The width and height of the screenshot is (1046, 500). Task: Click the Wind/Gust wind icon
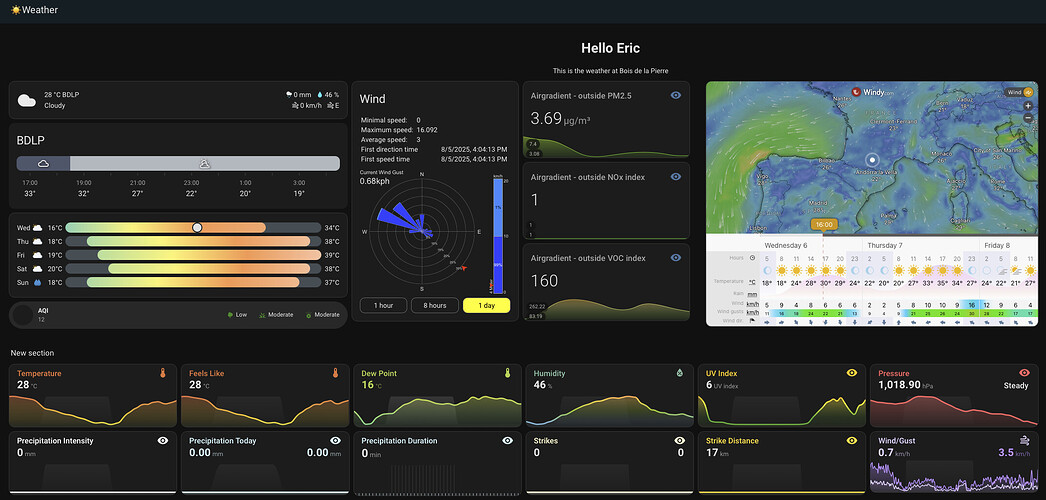(1023, 440)
